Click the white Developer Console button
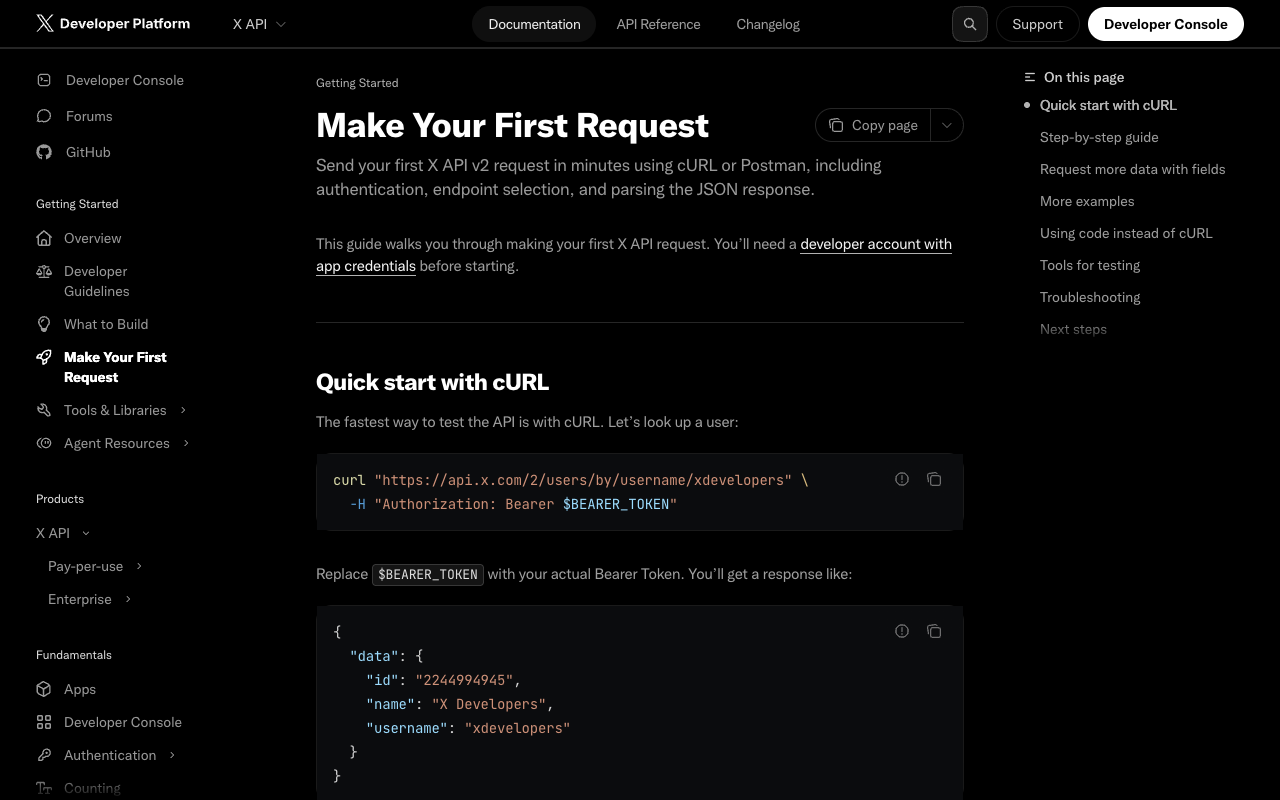The width and height of the screenshot is (1280, 800). [x=1166, y=24]
